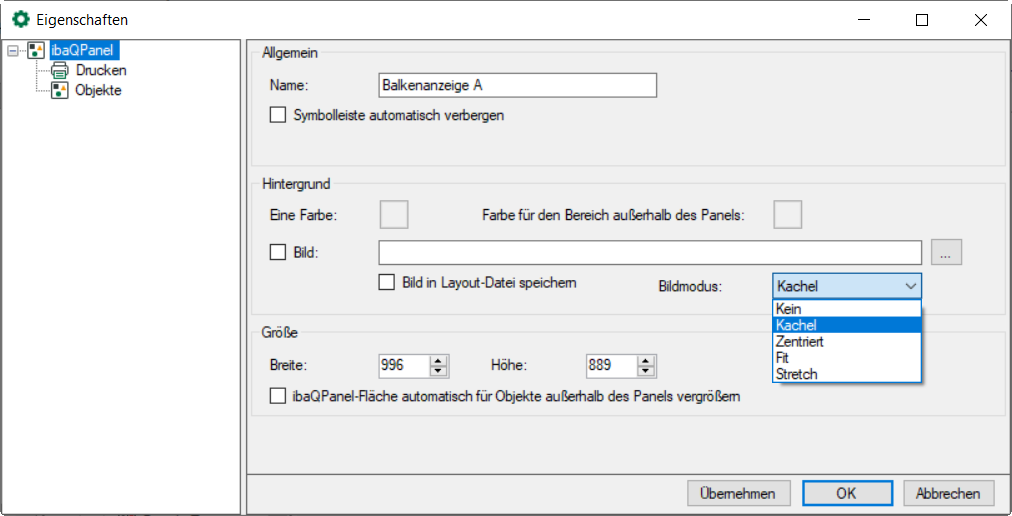Click the Übernehmen button
The width and height of the screenshot is (1012, 516).
(738, 493)
